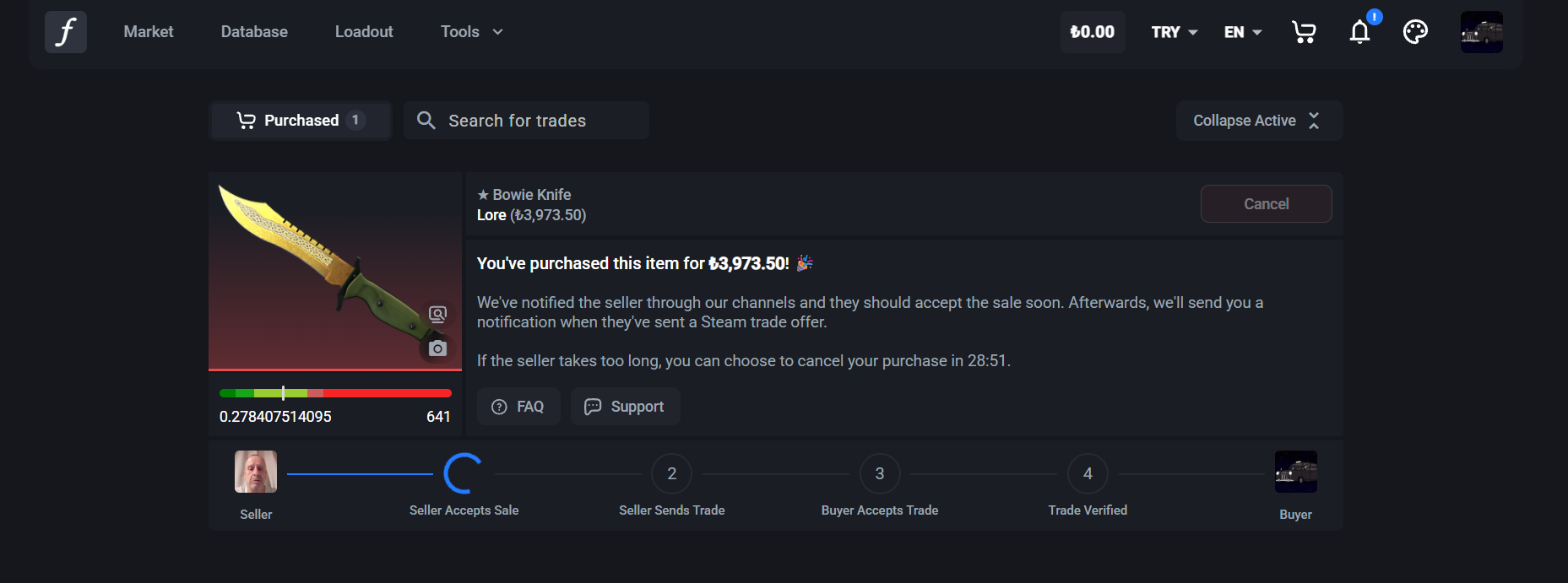The width and height of the screenshot is (1568, 583).
Task: Click the buyer's avatar
Action: tap(1295, 472)
